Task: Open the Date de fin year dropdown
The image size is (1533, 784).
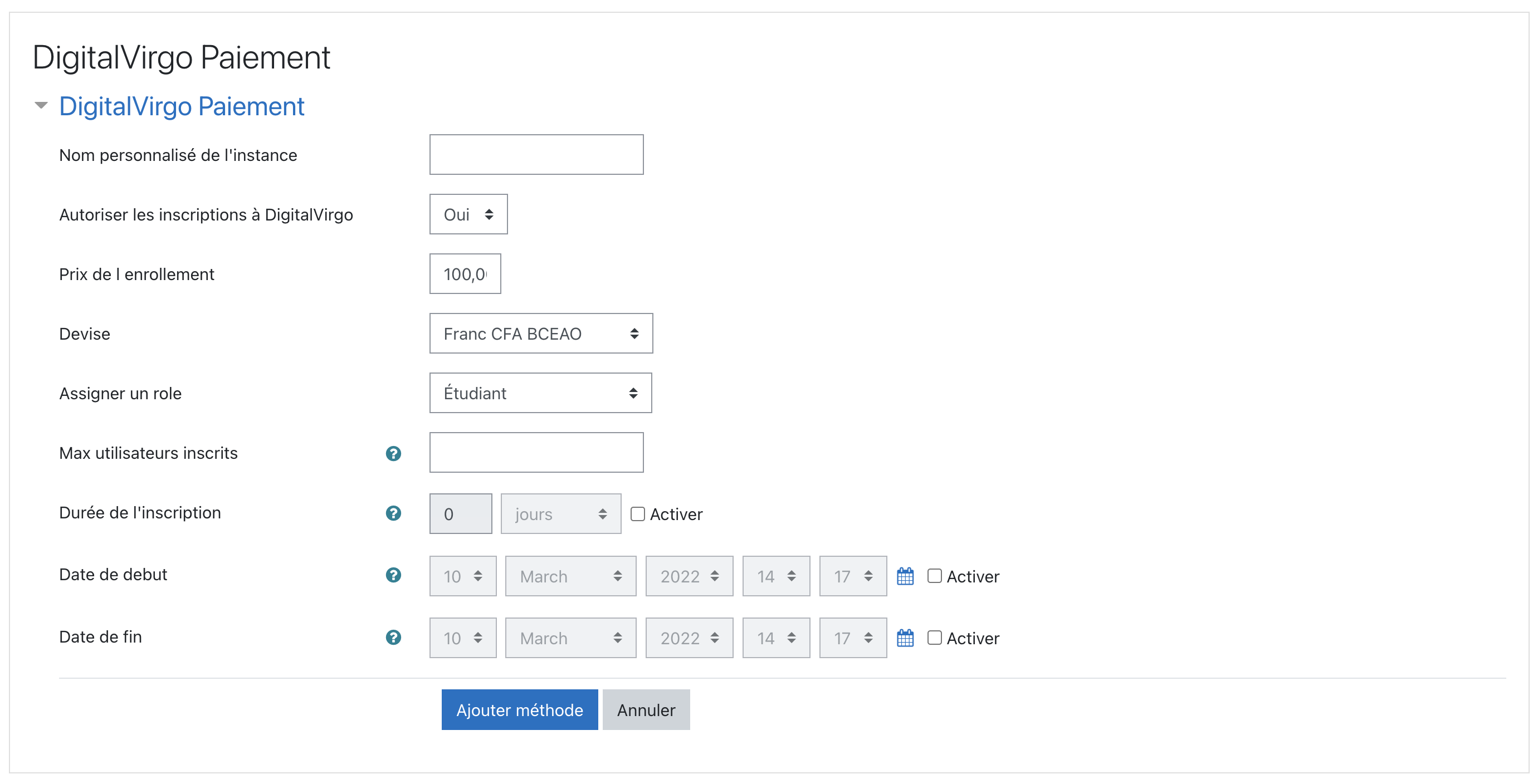Action: pyautogui.click(x=689, y=638)
